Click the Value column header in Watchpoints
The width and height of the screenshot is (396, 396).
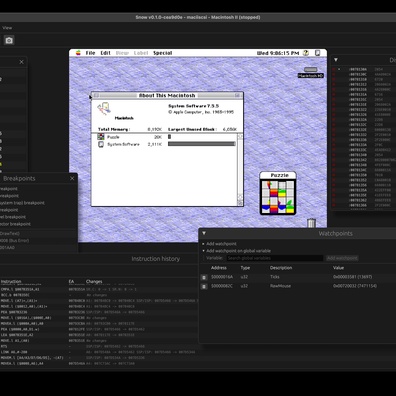[x=338, y=268]
